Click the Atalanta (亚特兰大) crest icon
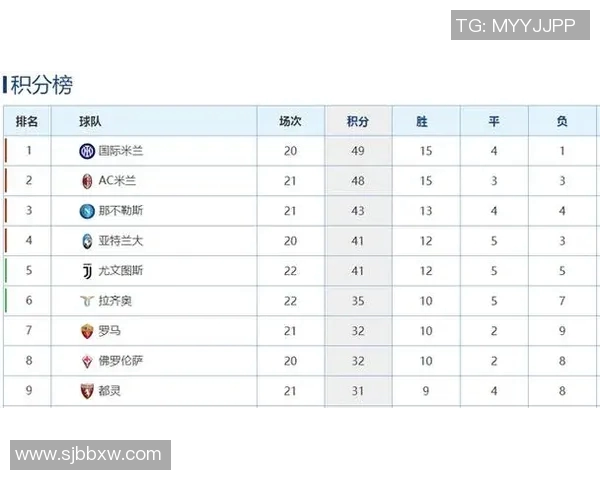 tap(87, 241)
